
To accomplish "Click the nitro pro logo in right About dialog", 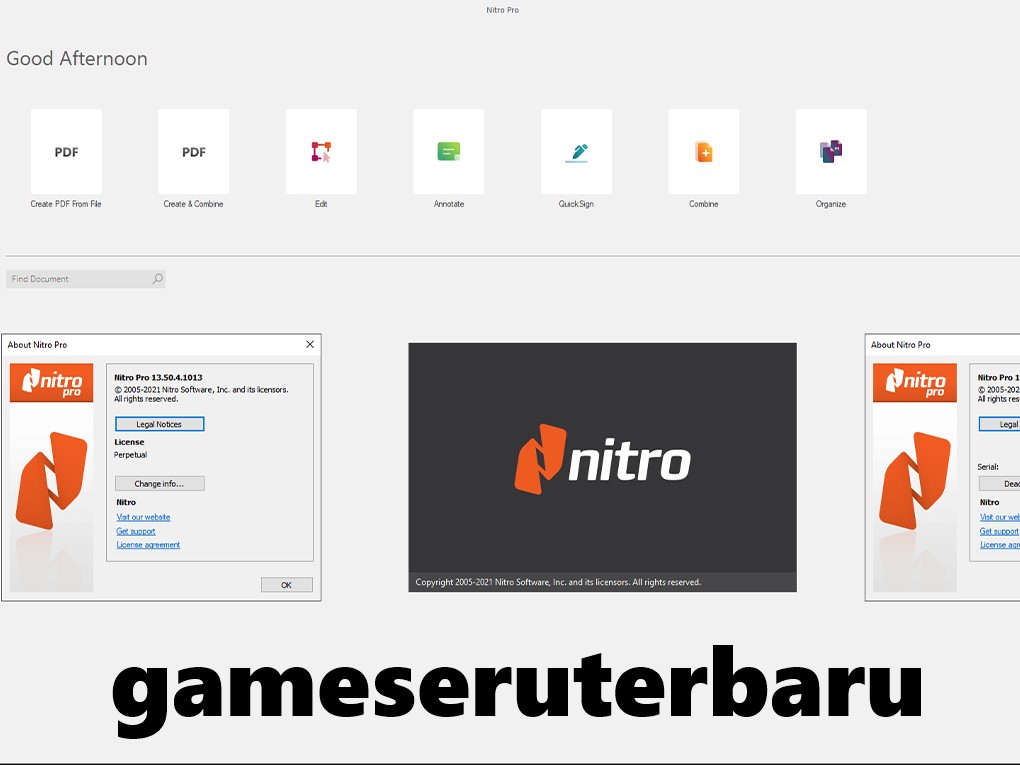I will [915, 382].
